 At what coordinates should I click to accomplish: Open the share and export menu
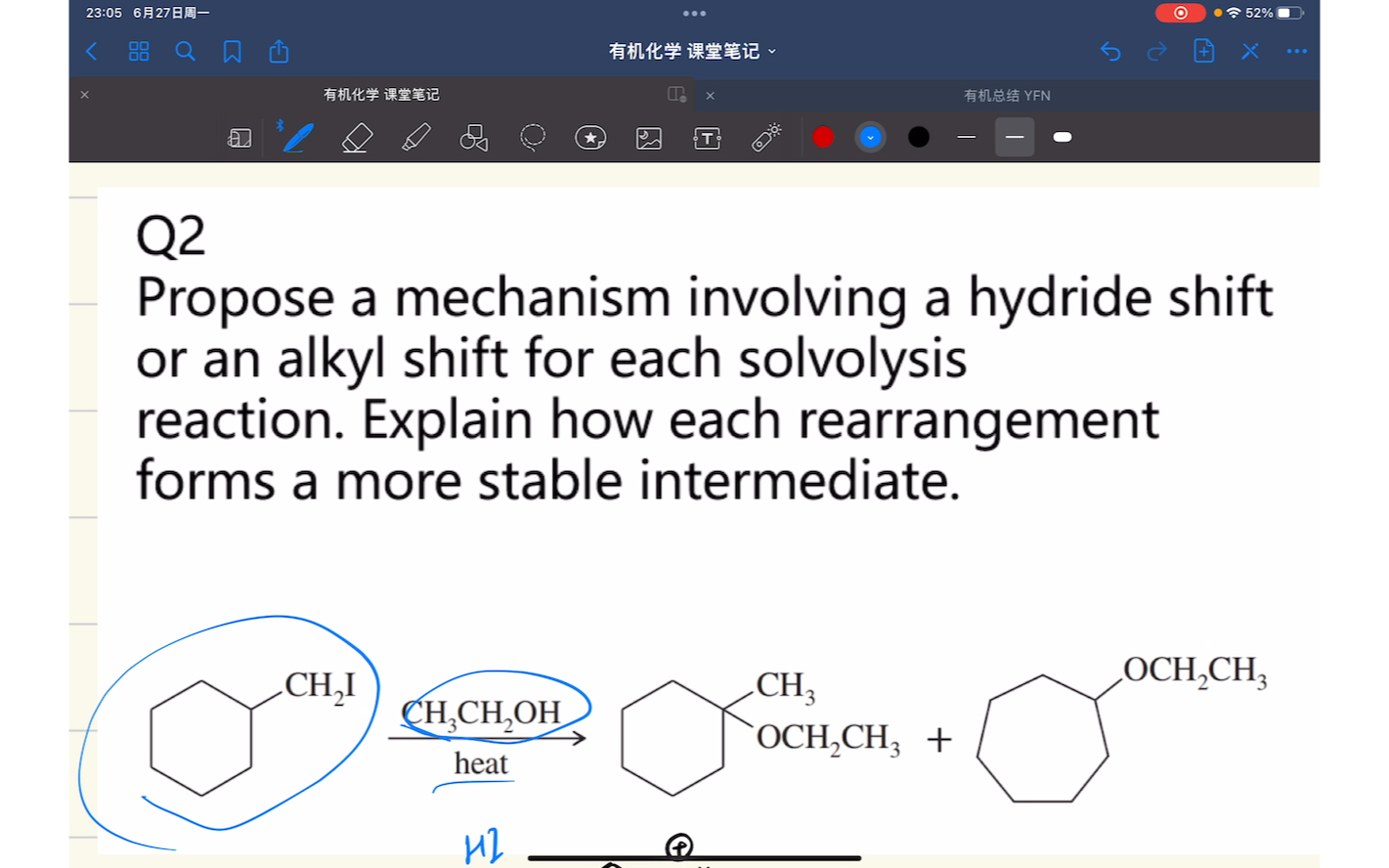(x=279, y=51)
